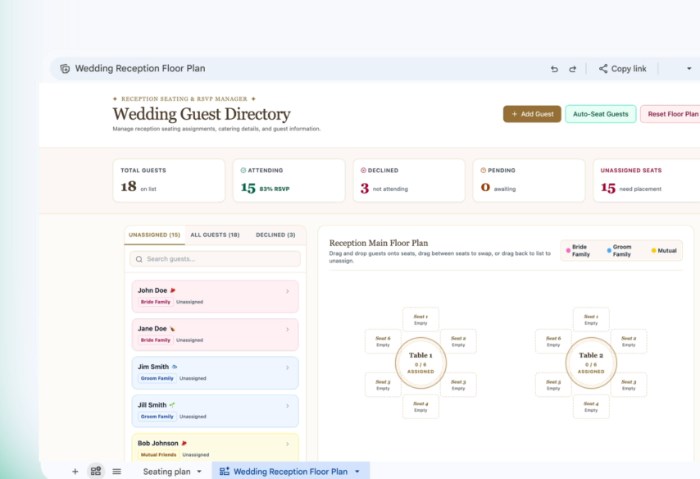The height and width of the screenshot is (479, 700).
Task: Click the Groom Family tag on Jim Smith
Action: coord(157,378)
